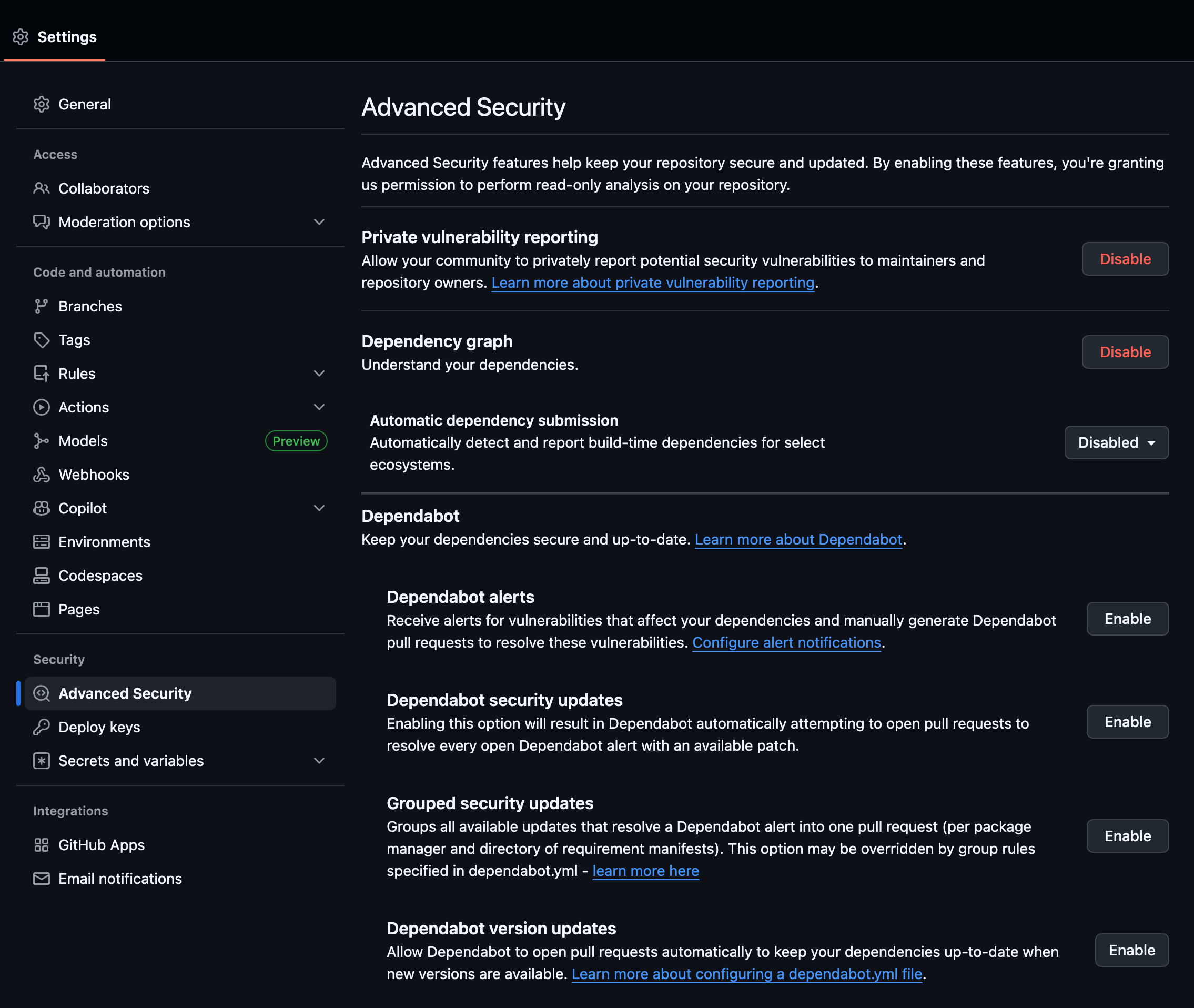
Task: Click the Pages browser icon
Action: tap(41, 609)
